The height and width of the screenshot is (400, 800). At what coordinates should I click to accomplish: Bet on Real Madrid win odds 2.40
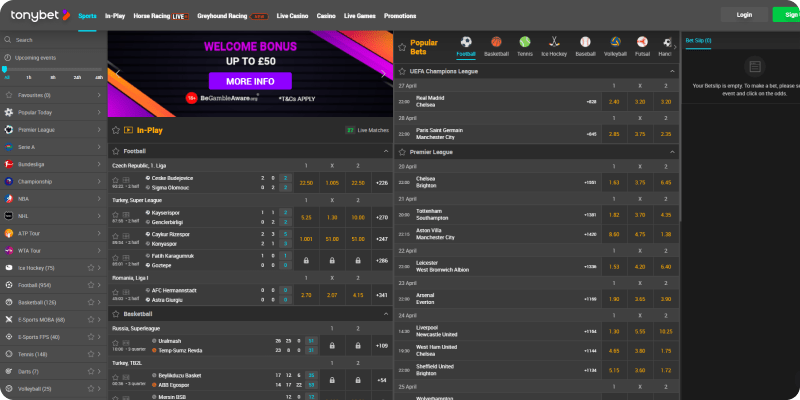pyautogui.click(x=614, y=101)
